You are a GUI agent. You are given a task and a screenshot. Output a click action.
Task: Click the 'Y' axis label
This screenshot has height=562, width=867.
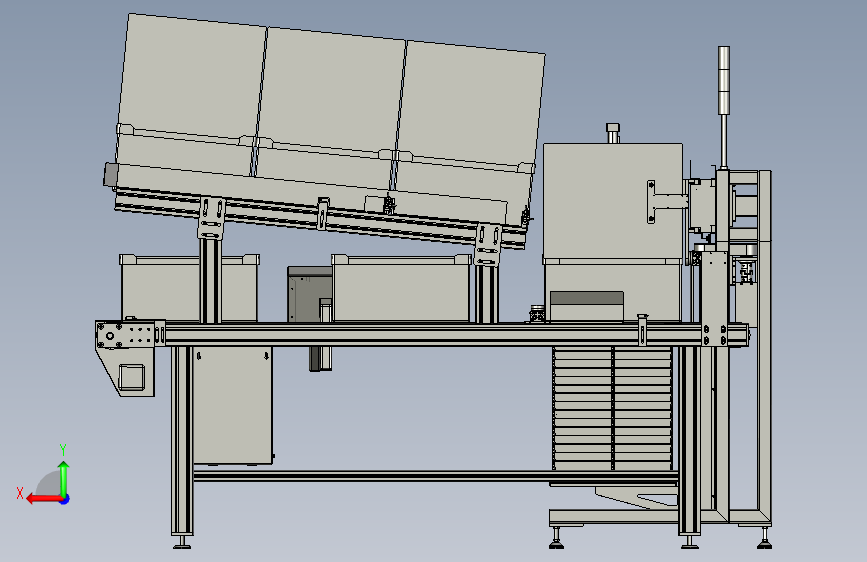click(x=63, y=449)
